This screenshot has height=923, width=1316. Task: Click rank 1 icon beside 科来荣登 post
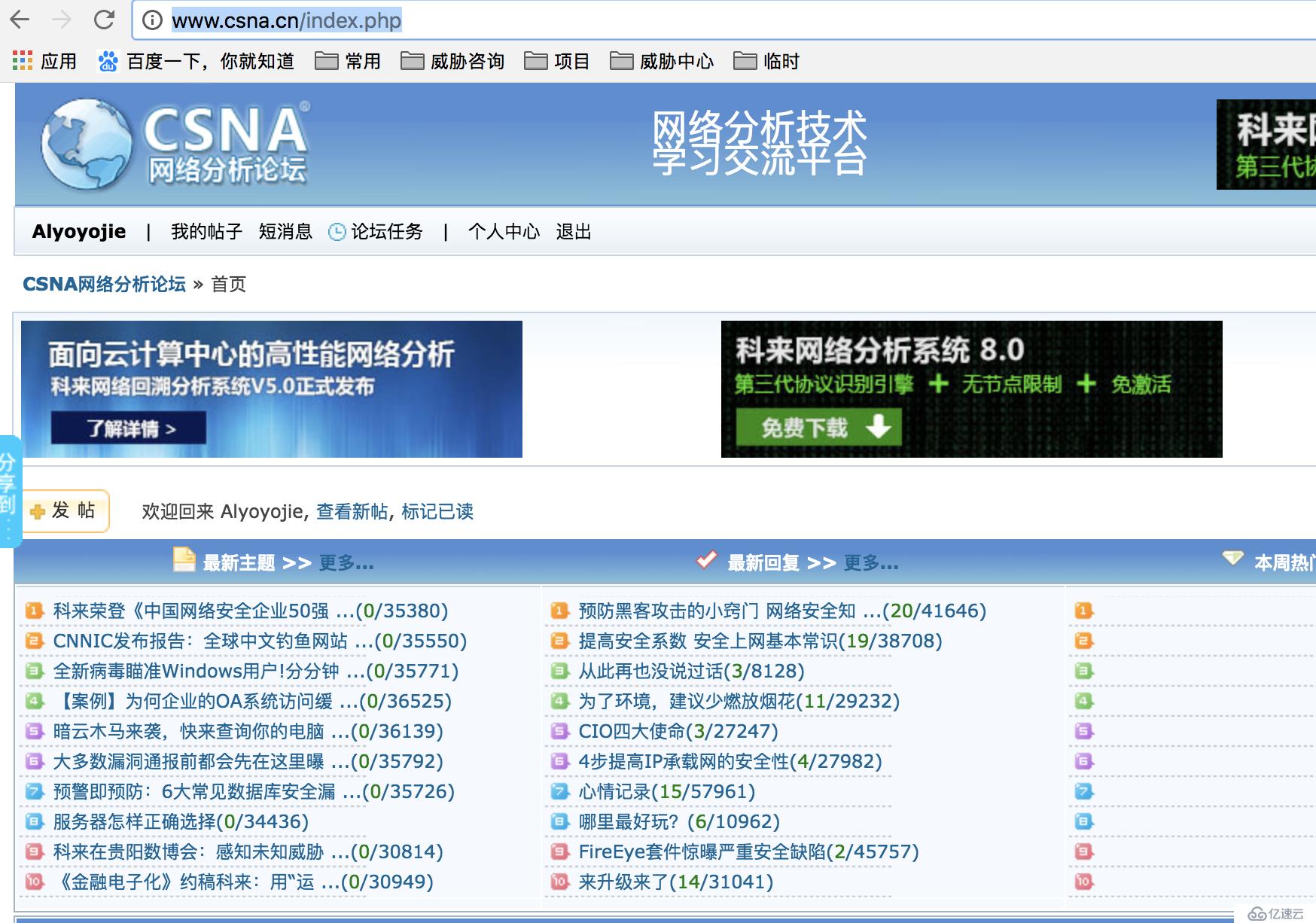point(35,611)
